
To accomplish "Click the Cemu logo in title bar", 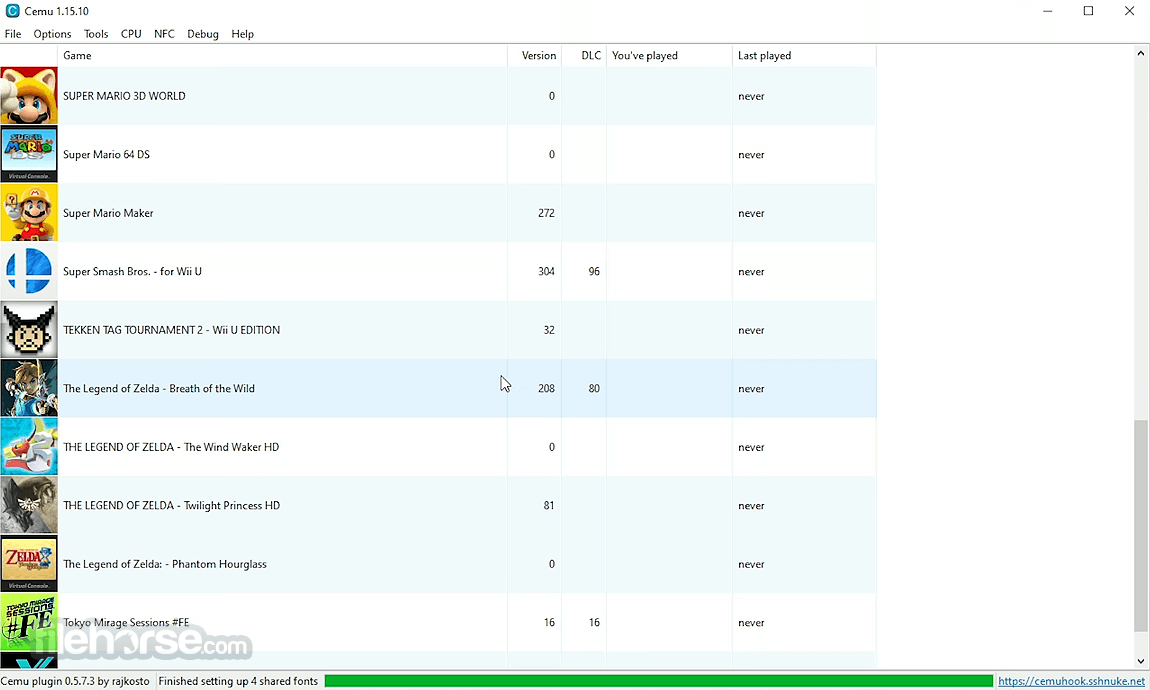I will [12, 11].
